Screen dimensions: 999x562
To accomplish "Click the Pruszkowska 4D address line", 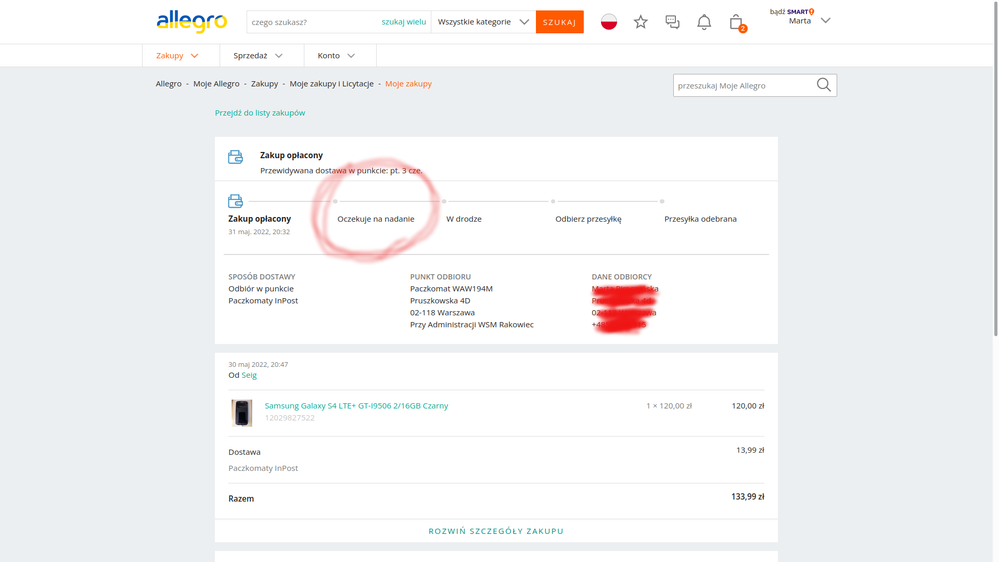I will [440, 301].
